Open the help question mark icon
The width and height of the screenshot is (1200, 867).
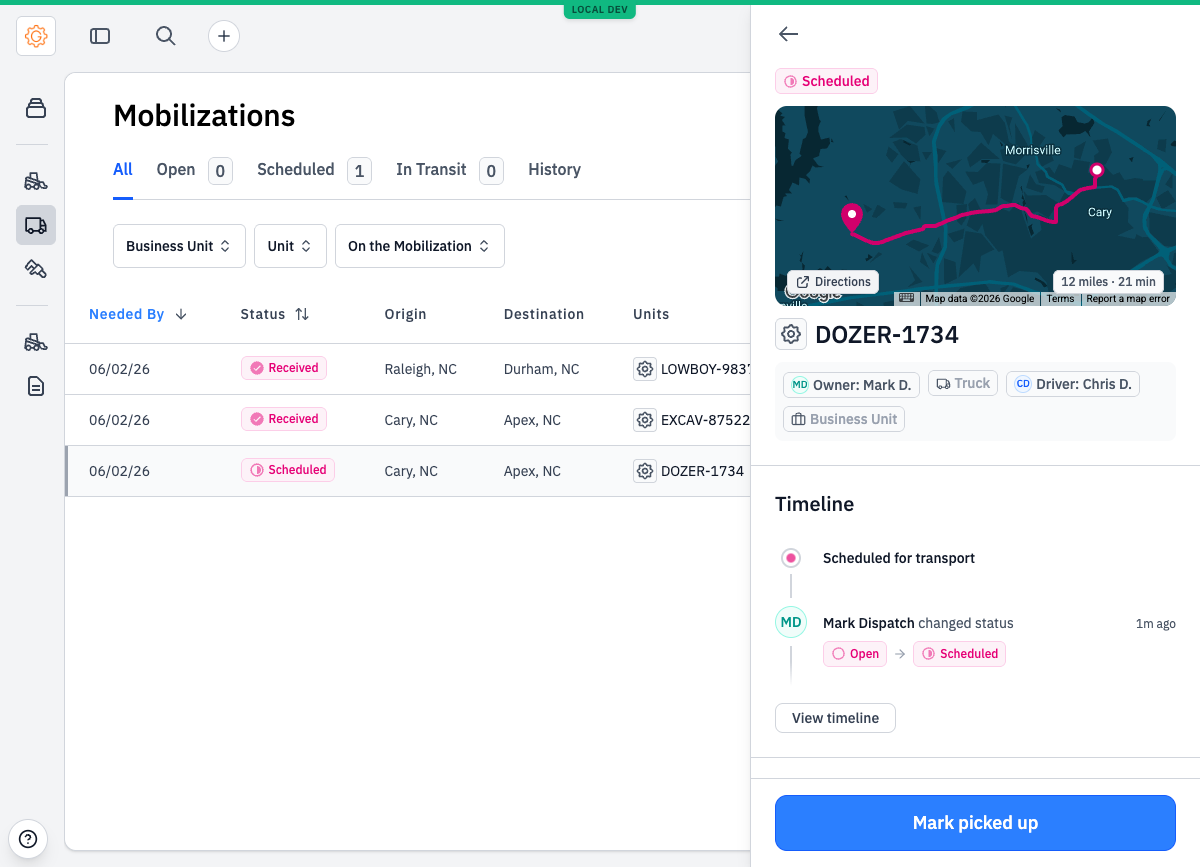28,839
